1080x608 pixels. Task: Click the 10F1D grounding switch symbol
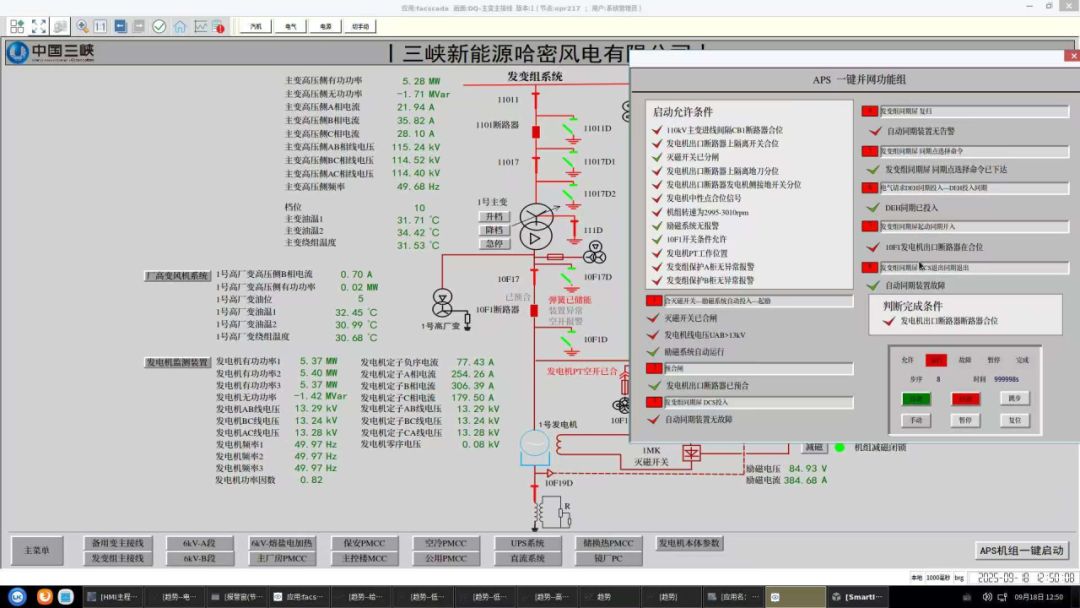[x=570, y=341]
